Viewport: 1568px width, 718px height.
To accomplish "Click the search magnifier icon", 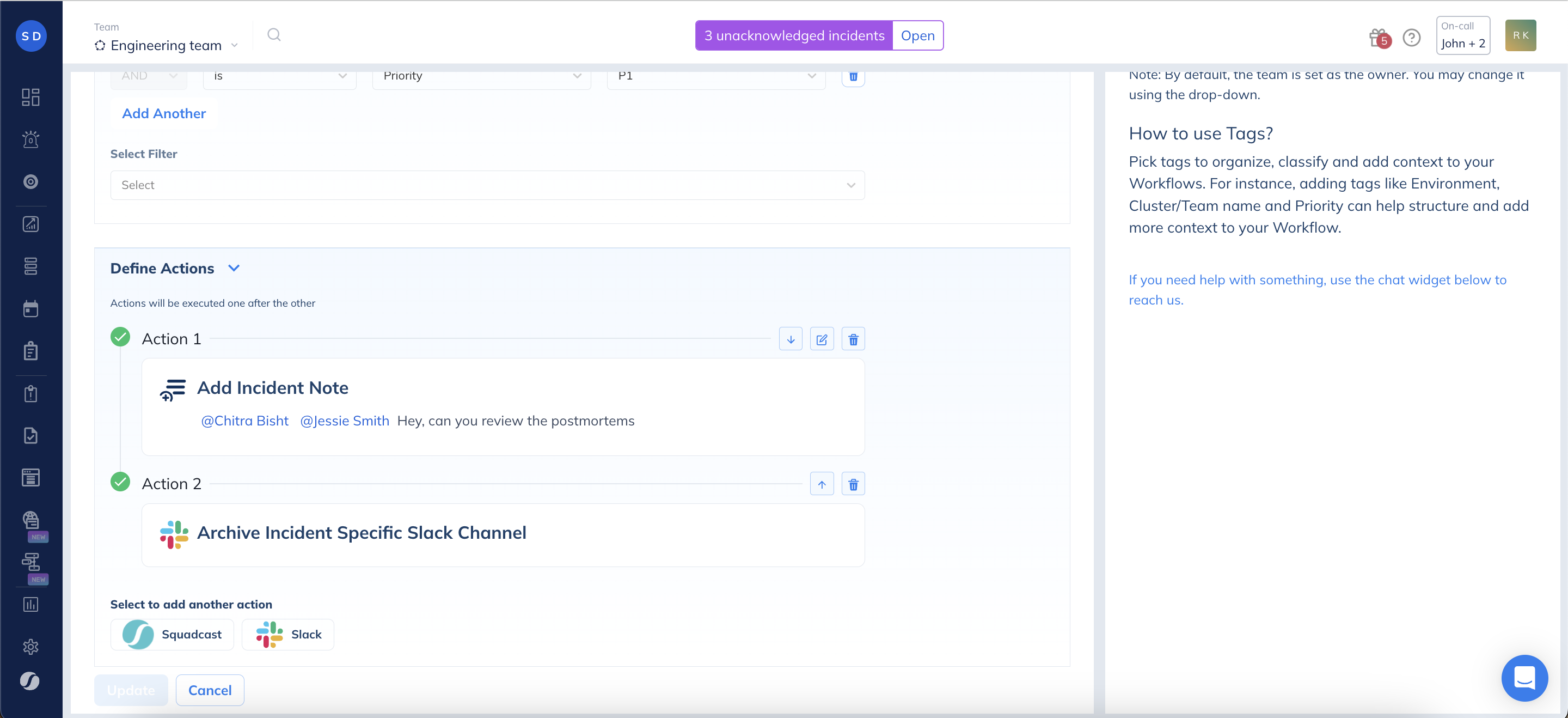I will pos(274,35).
